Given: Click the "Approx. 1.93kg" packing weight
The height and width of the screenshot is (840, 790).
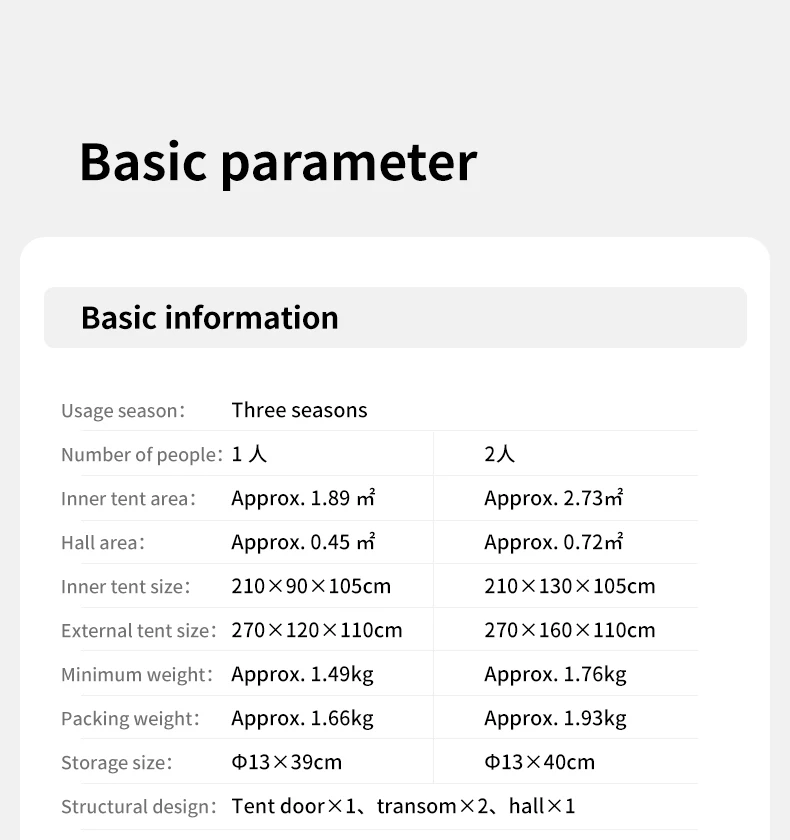Looking at the screenshot, I should pos(555,718).
